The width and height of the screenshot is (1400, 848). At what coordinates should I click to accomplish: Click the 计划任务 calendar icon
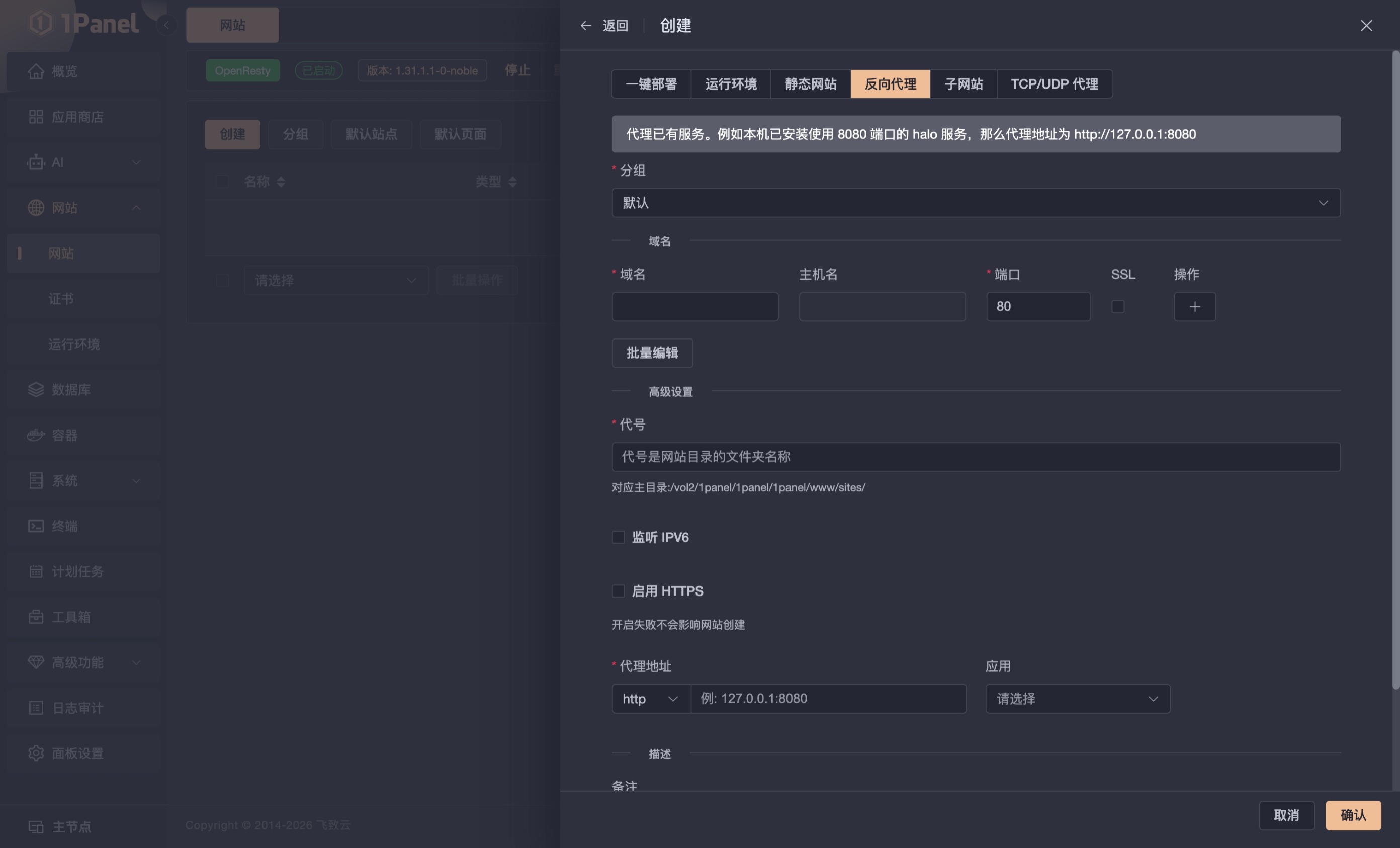pyautogui.click(x=36, y=572)
